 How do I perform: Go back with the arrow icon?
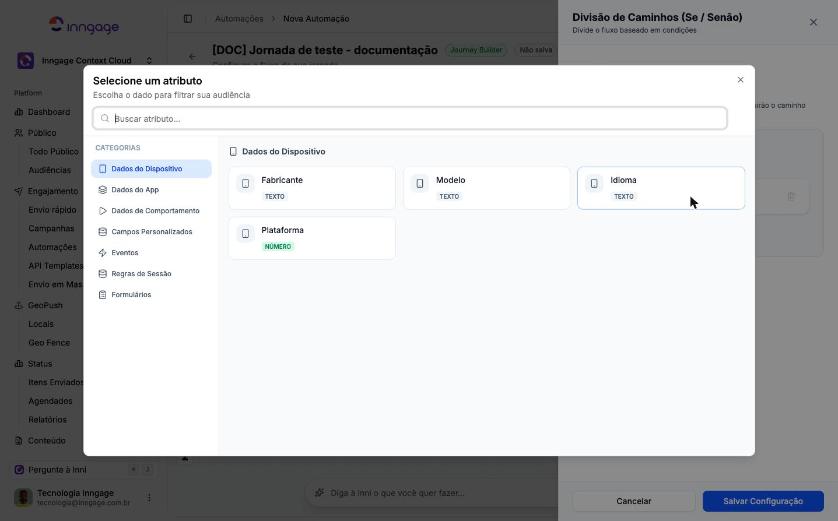coord(192,57)
